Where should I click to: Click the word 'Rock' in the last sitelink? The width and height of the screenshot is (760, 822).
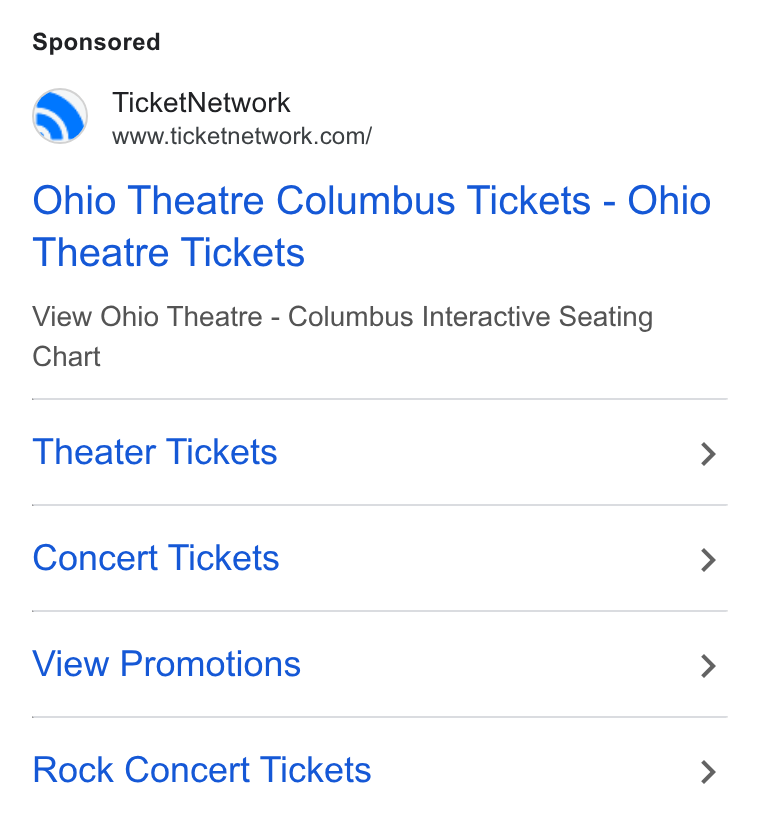click(x=73, y=770)
